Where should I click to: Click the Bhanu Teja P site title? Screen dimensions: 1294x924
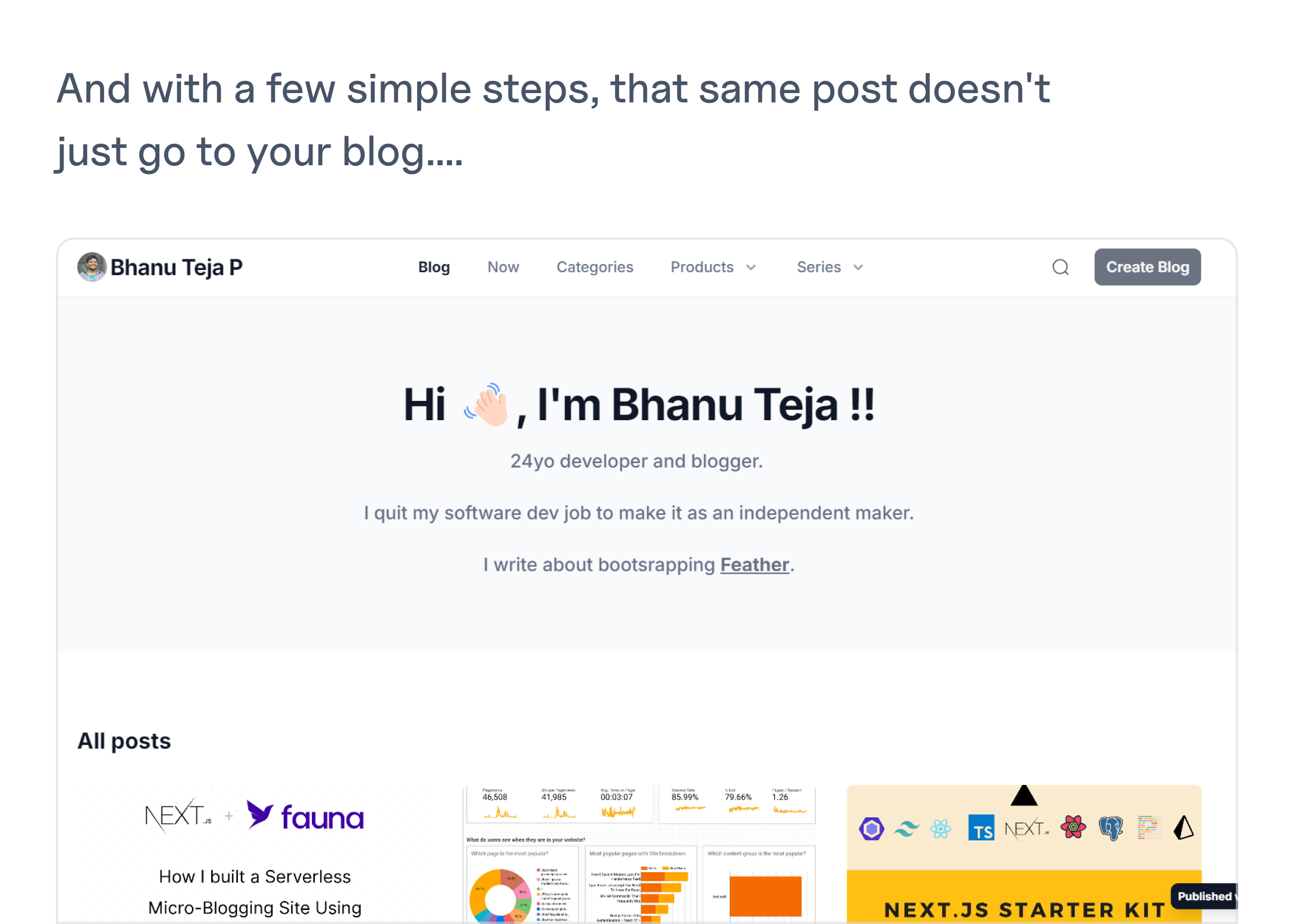coord(176,267)
